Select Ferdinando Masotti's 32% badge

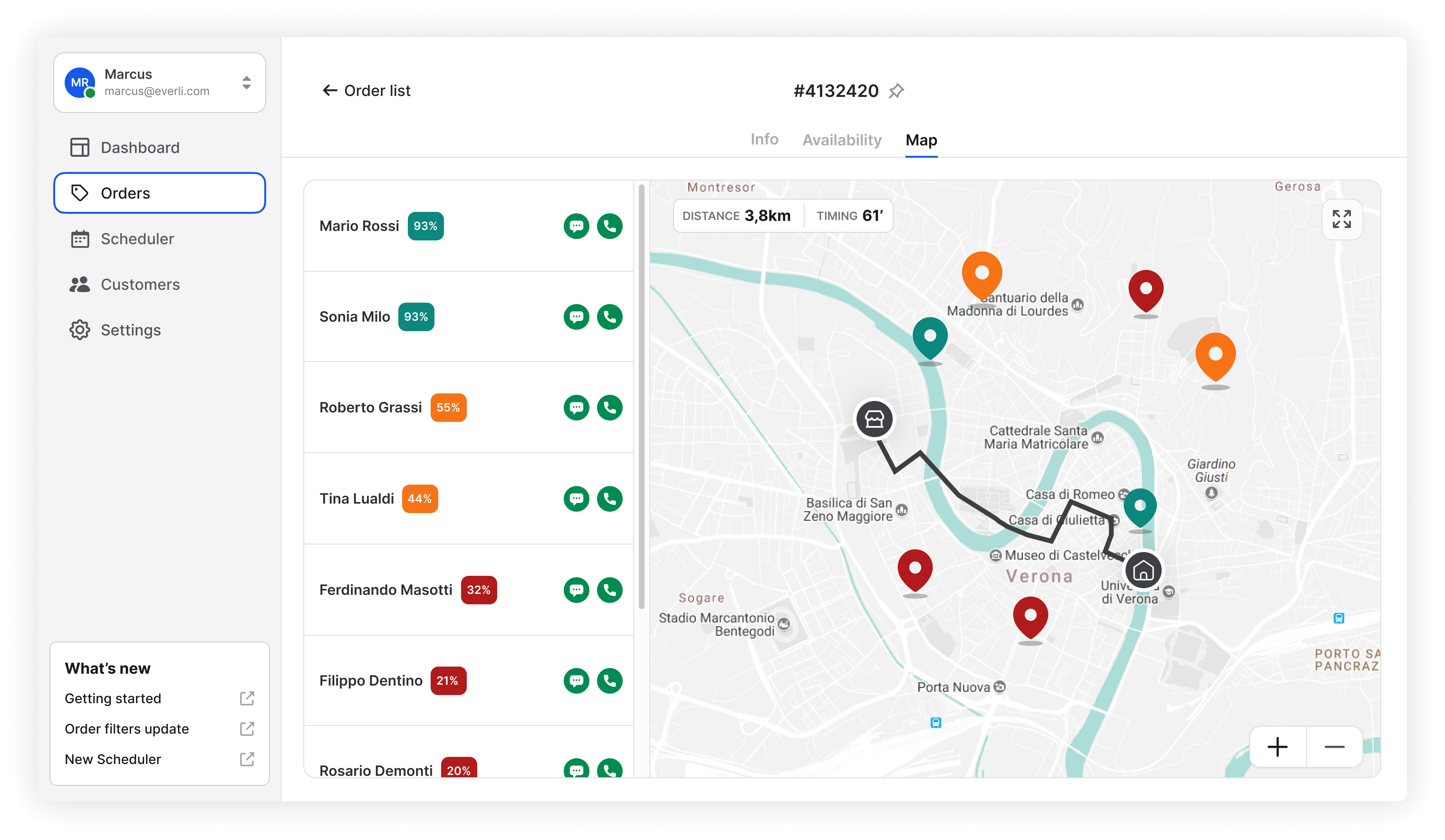(x=478, y=589)
